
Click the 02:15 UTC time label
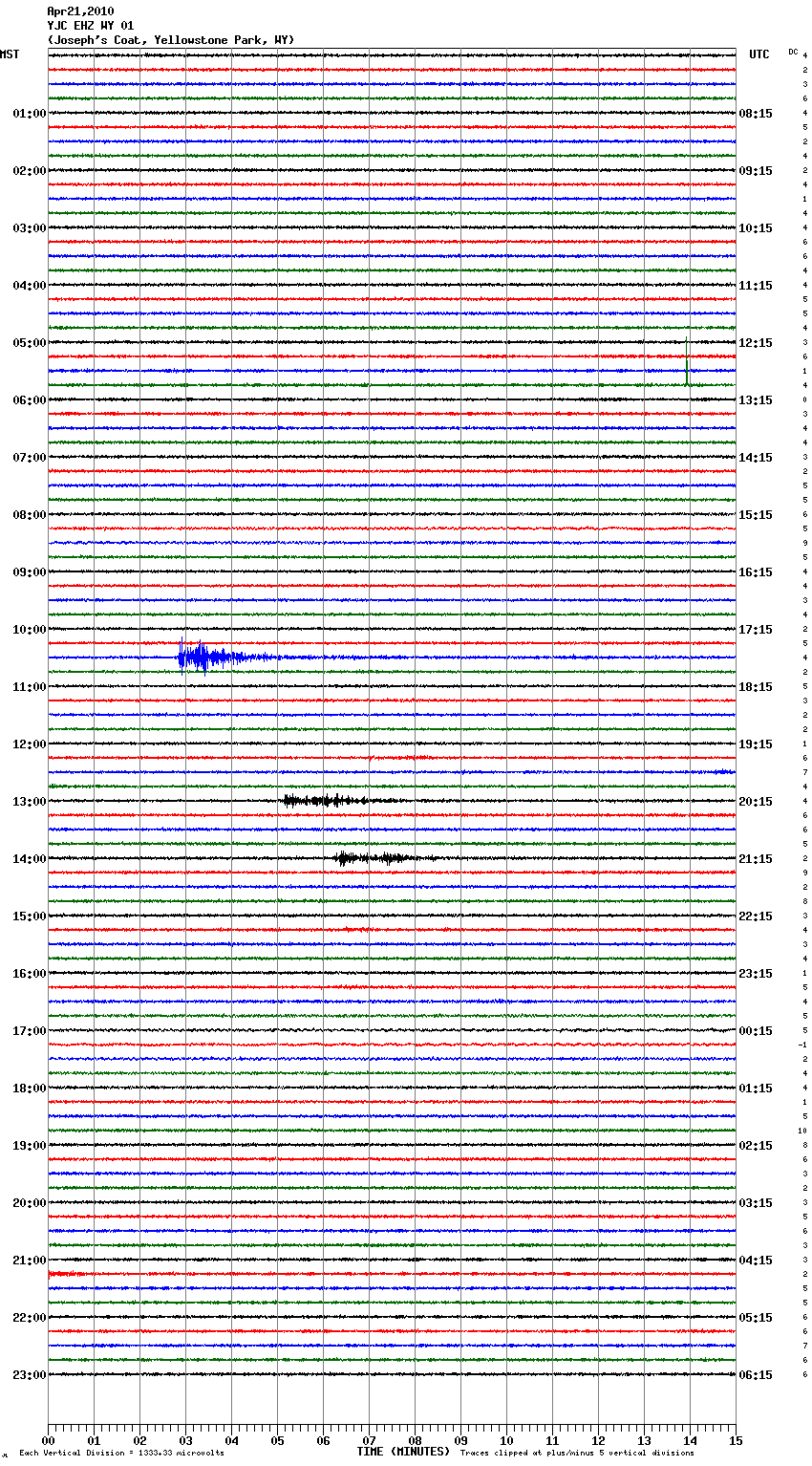(x=756, y=1146)
